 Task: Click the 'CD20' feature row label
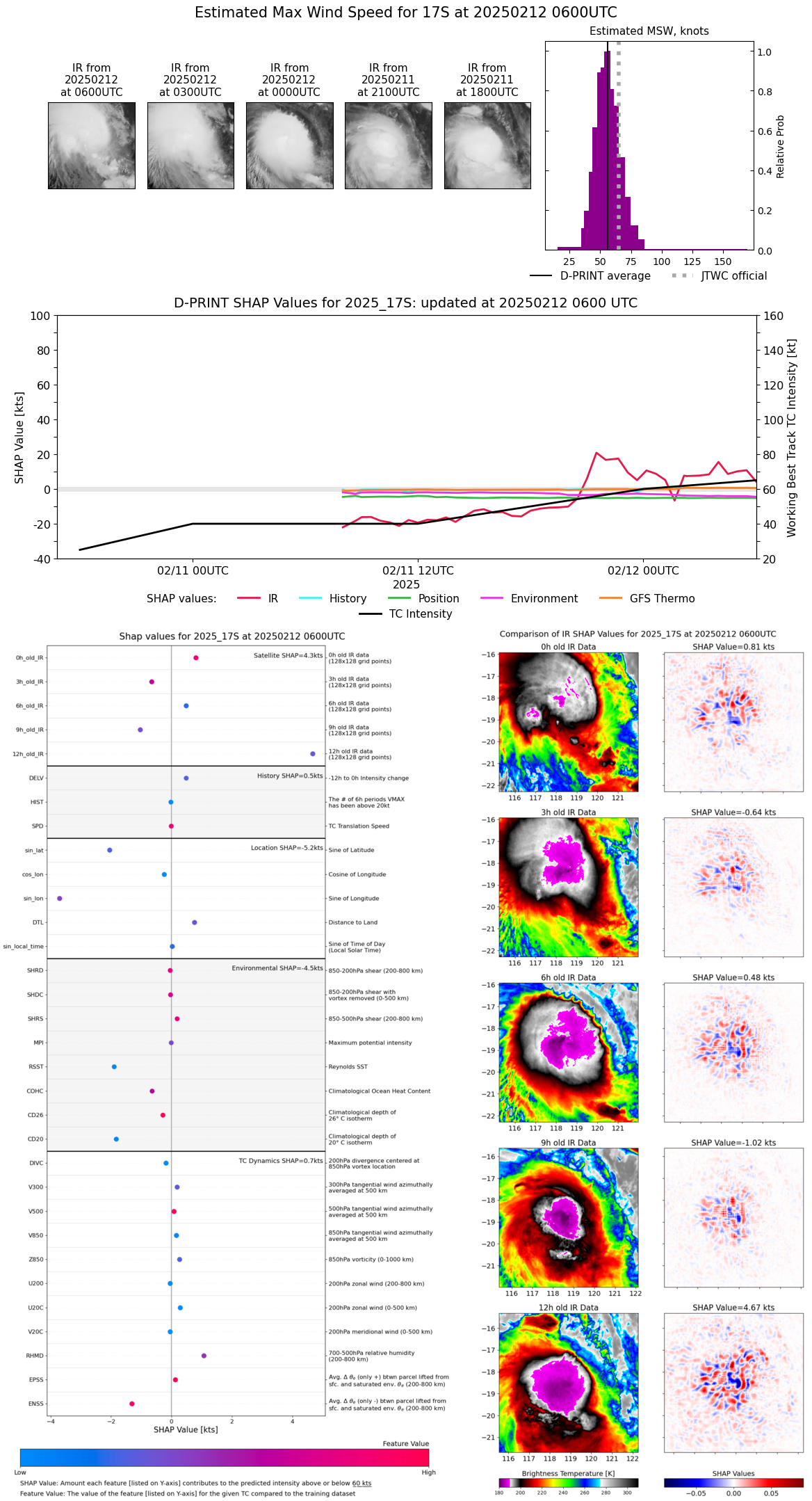(x=35, y=1139)
